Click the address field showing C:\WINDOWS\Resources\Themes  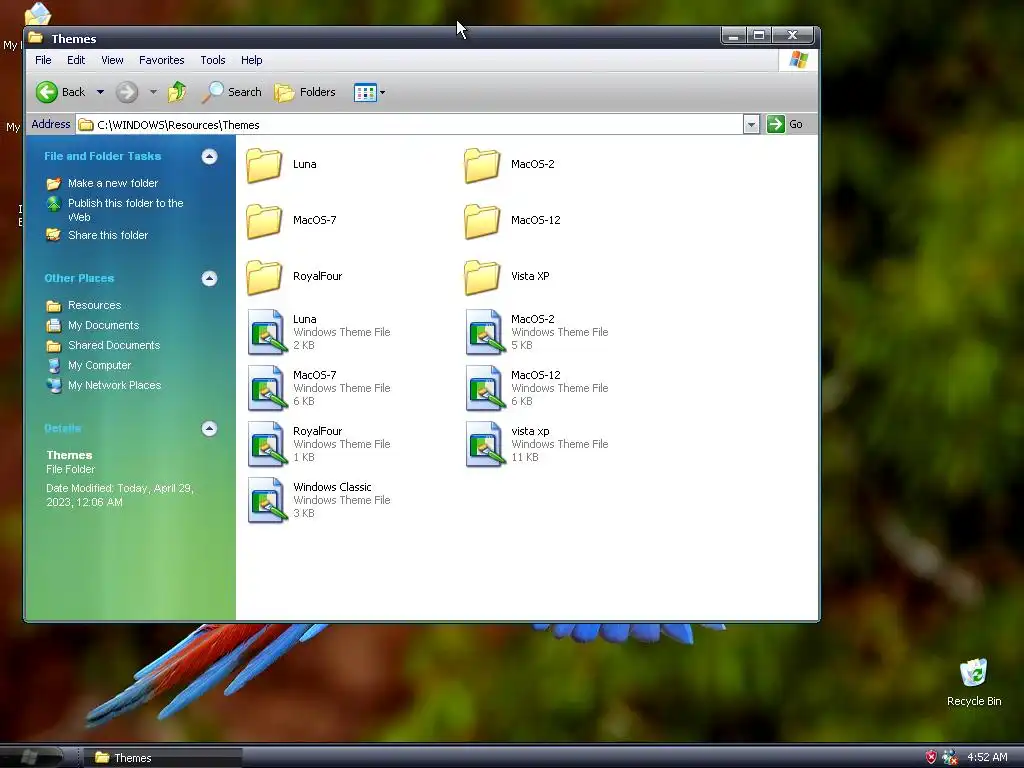(409, 125)
